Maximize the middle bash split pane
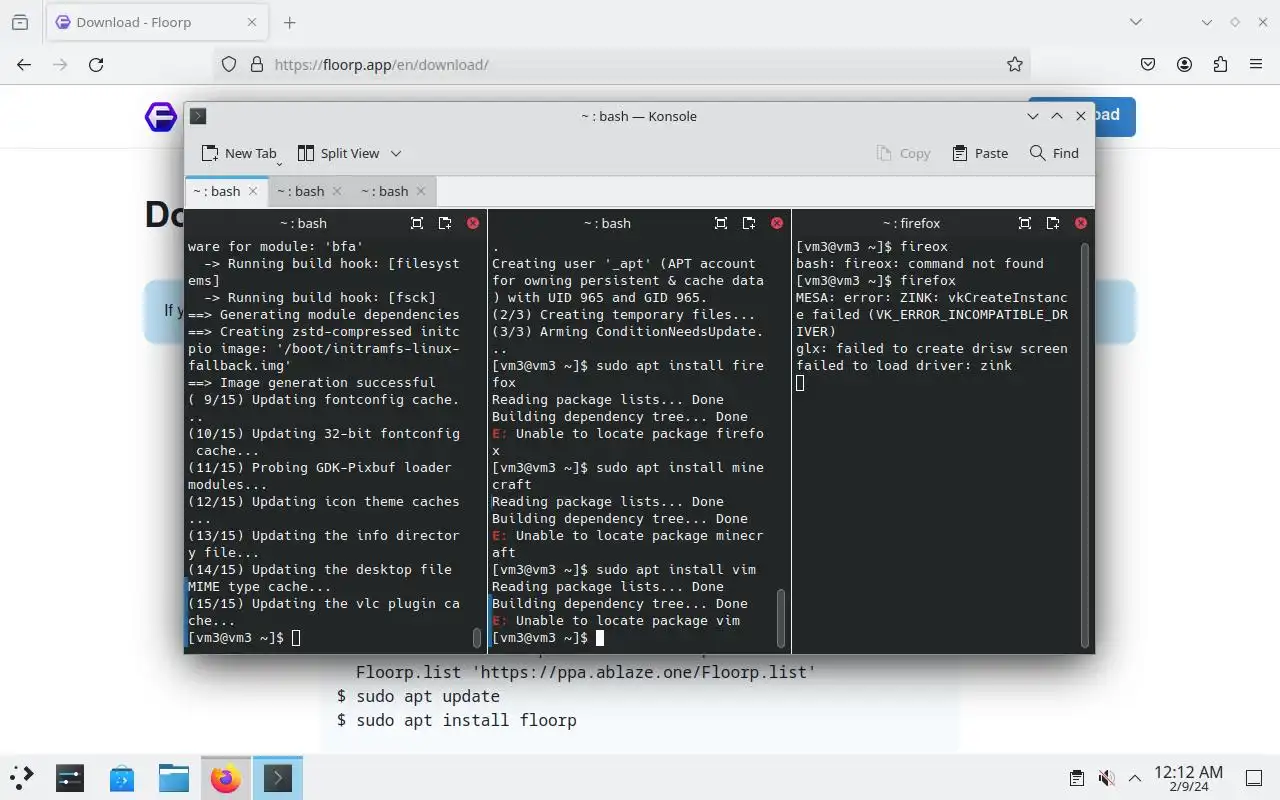 tap(721, 223)
